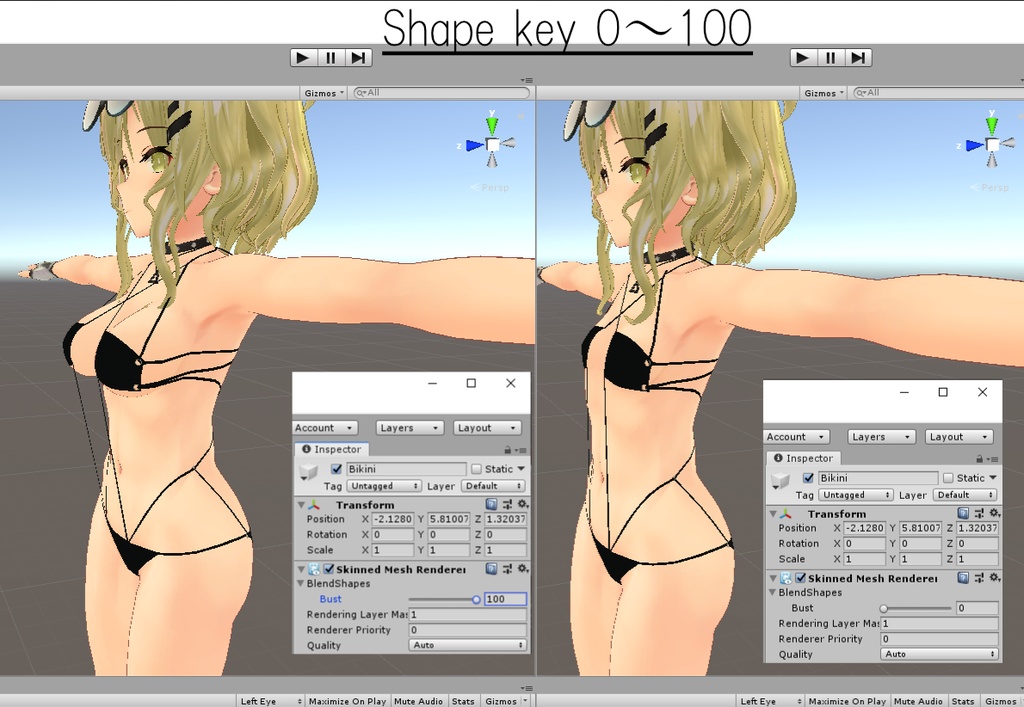Open the Tag dropdown set to Untagged
Image resolution: width=1024 pixels, height=707 pixels.
pos(383,485)
